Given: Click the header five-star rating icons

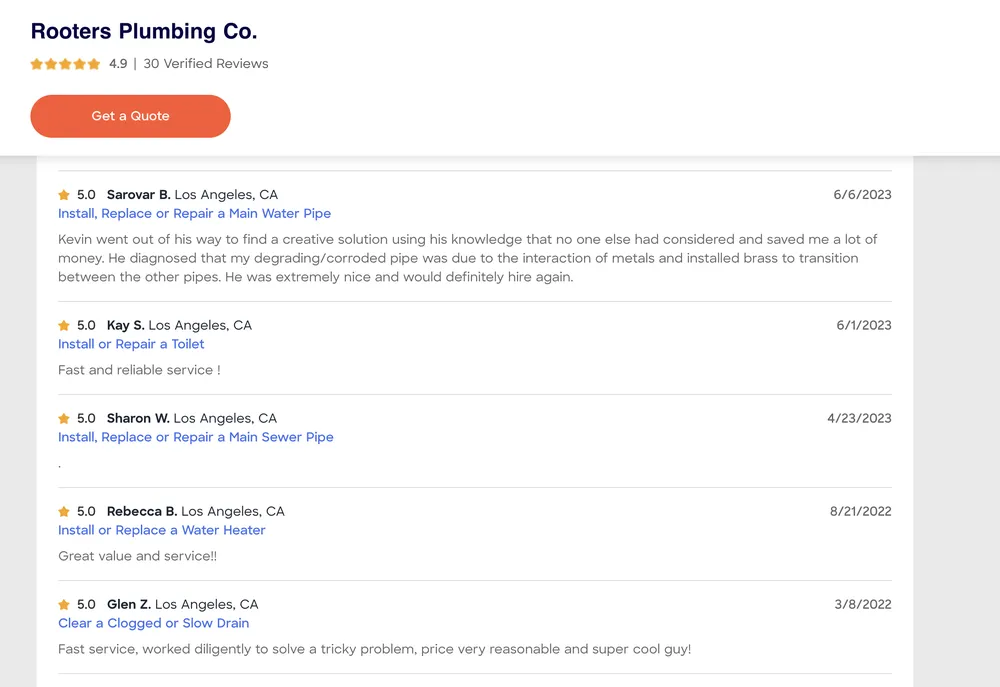Looking at the screenshot, I should (x=65, y=64).
